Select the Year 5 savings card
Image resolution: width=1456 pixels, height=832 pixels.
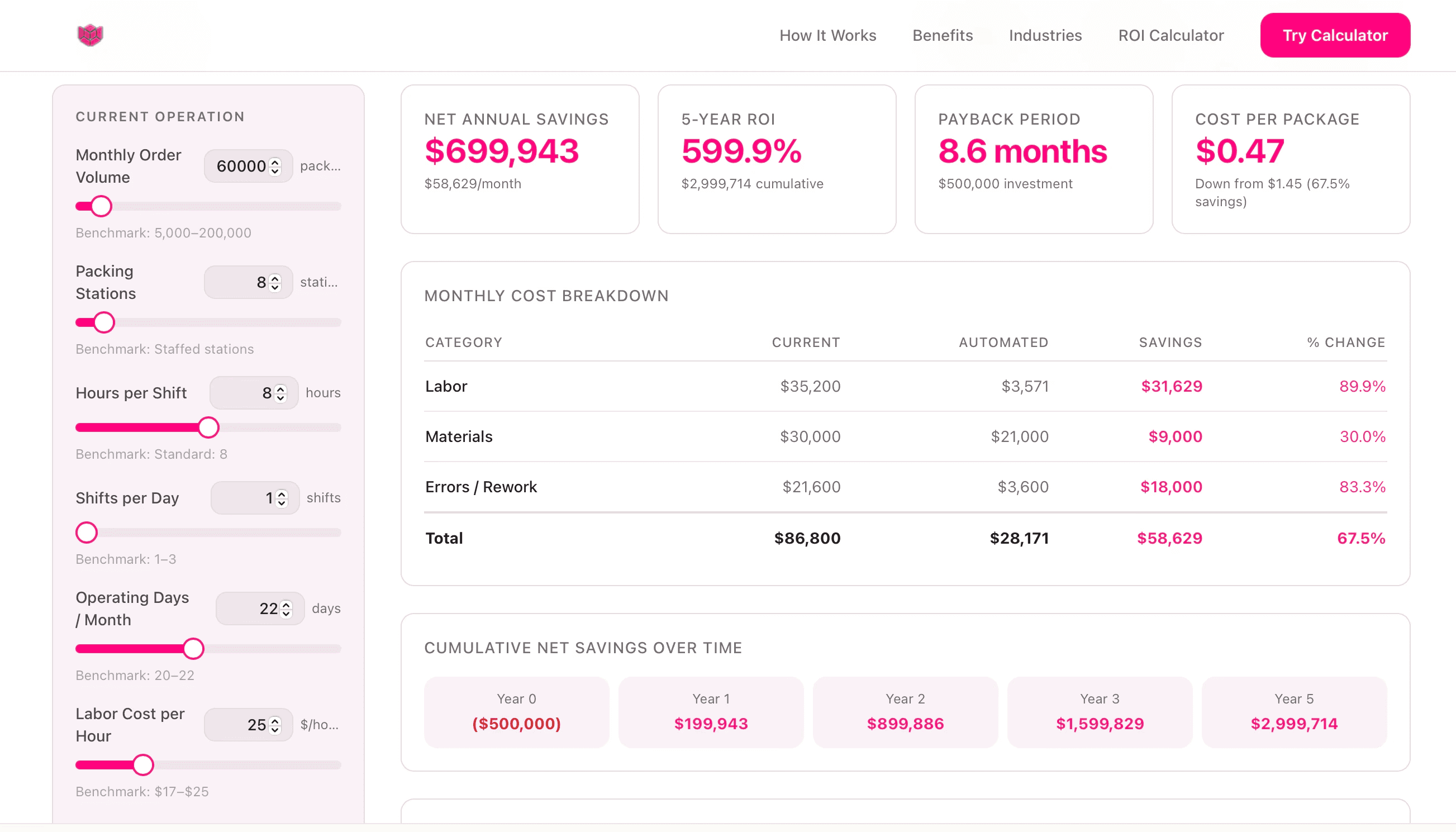click(1294, 712)
